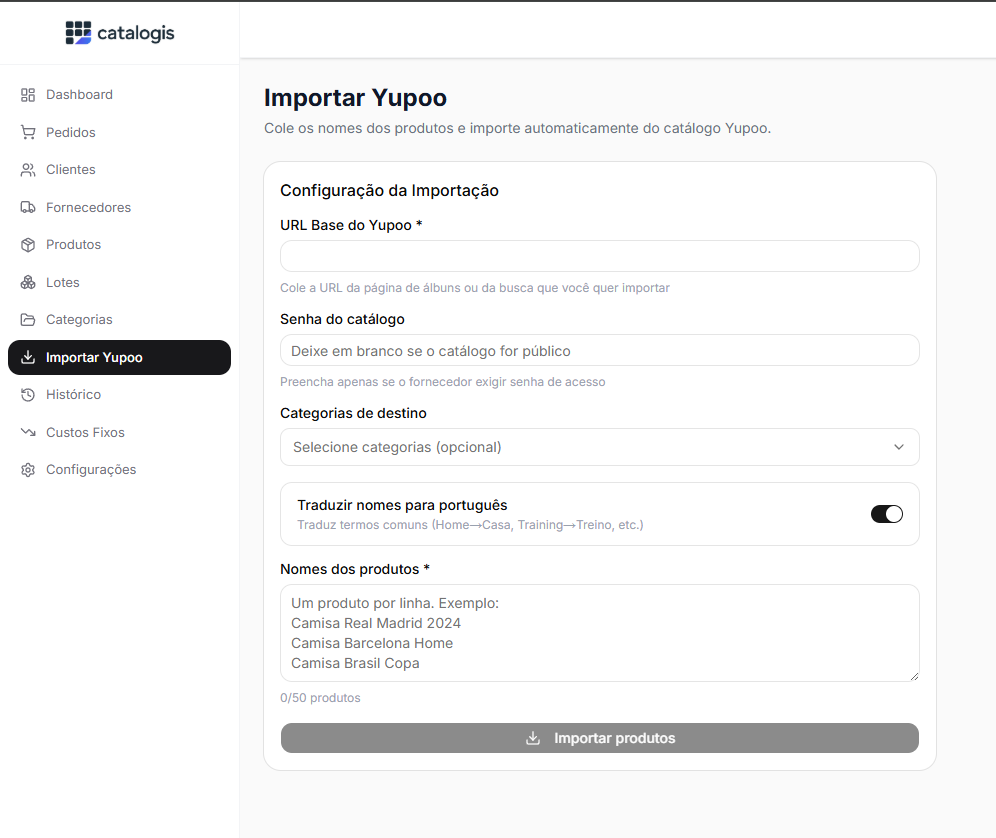Click hint 'Cole a URL da página de álbuns'
The height and width of the screenshot is (838, 996).
[x=474, y=288]
